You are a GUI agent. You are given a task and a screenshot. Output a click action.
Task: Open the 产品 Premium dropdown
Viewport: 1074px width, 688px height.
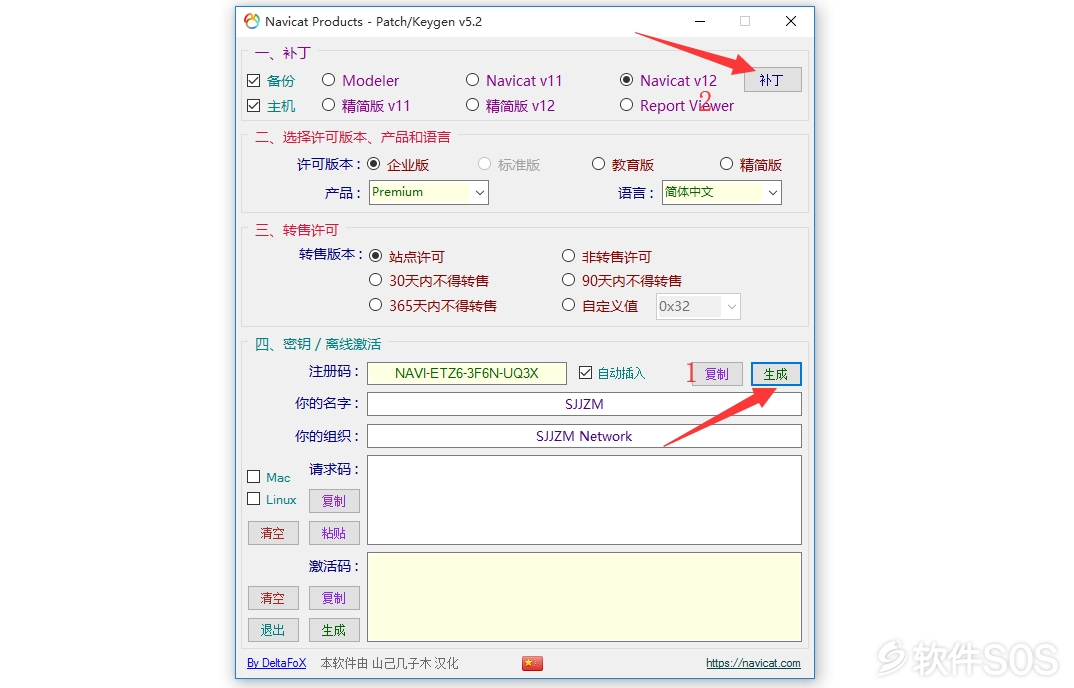point(429,193)
